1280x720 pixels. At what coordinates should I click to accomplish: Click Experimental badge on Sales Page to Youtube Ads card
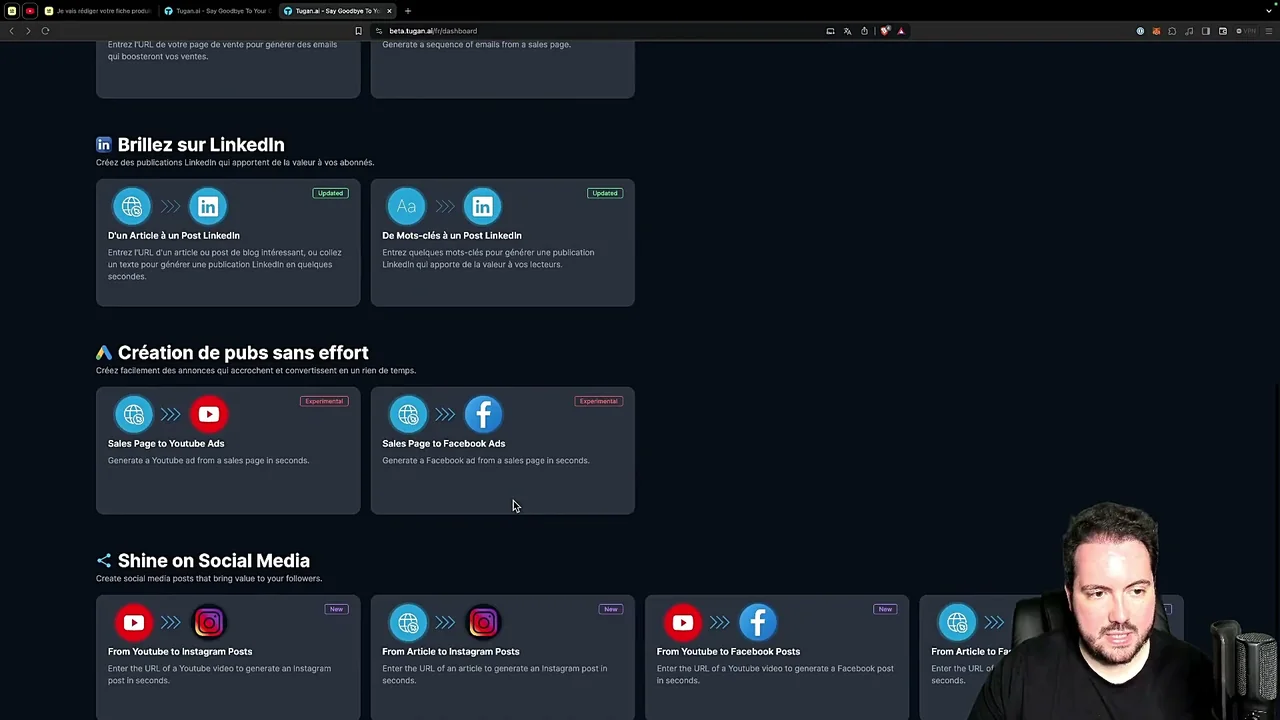pyautogui.click(x=324, y=401)
